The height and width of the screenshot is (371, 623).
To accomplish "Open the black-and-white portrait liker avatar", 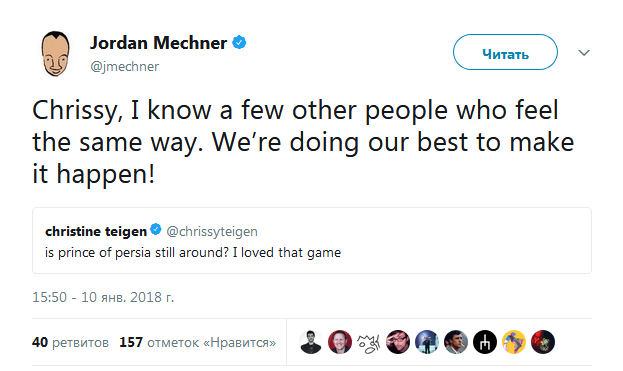I will [x=311, y=342].
